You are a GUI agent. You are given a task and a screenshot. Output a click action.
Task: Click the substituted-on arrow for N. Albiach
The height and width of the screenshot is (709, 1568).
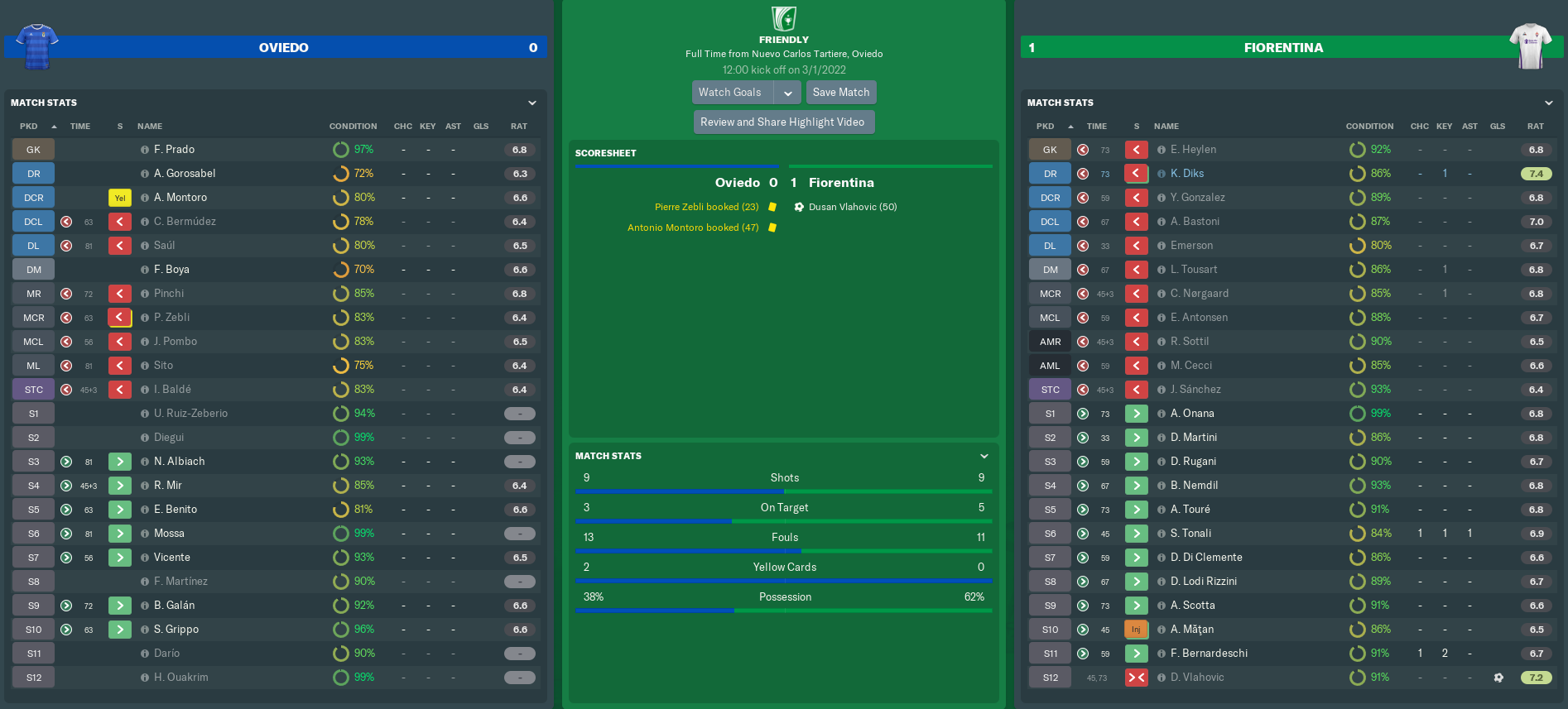coord(120,462)
